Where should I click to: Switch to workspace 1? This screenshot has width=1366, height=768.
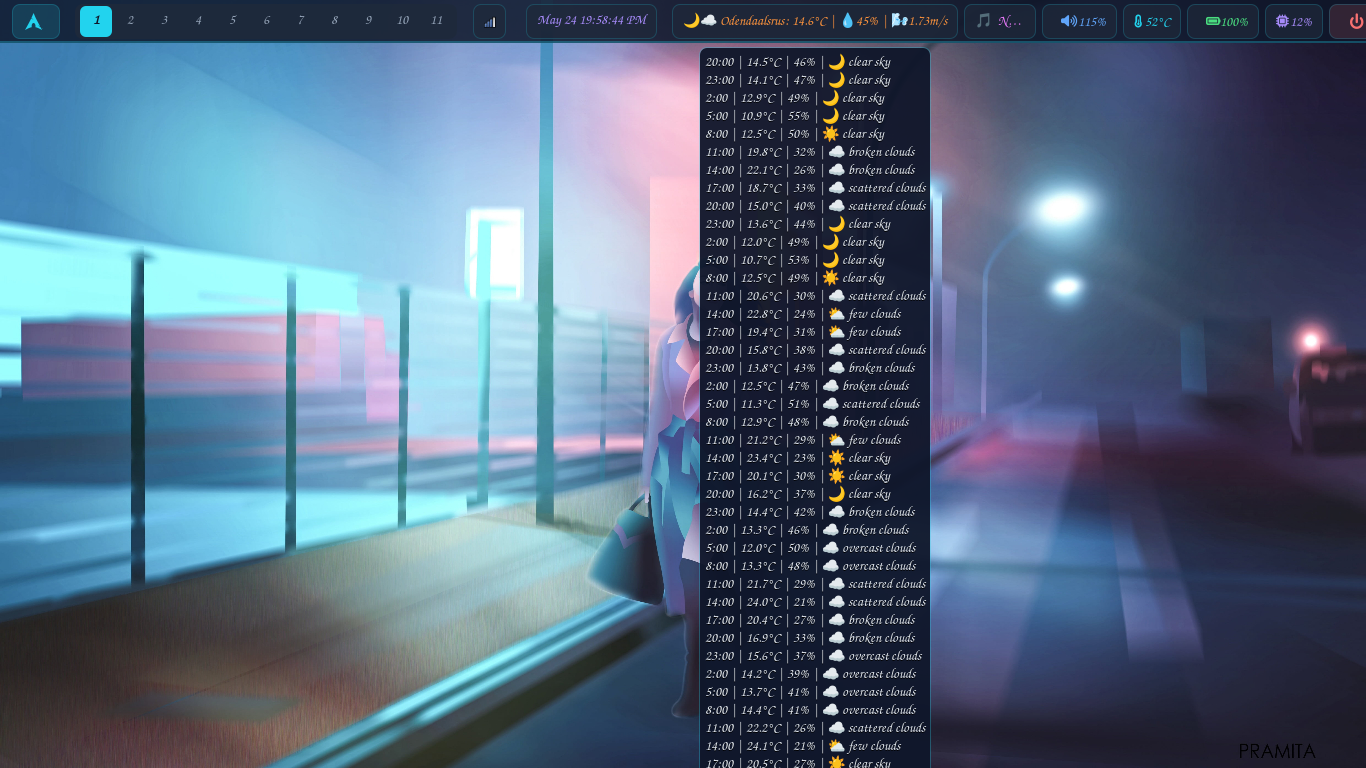(96, 21)
